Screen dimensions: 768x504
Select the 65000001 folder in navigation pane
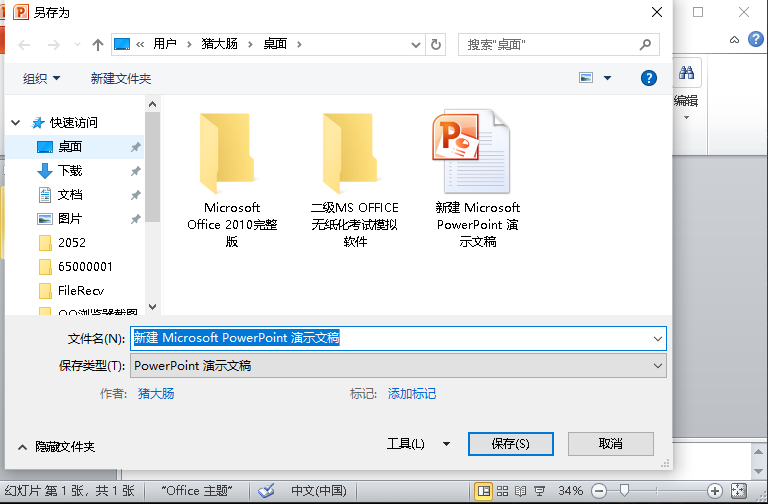click(x=85, y=266)
